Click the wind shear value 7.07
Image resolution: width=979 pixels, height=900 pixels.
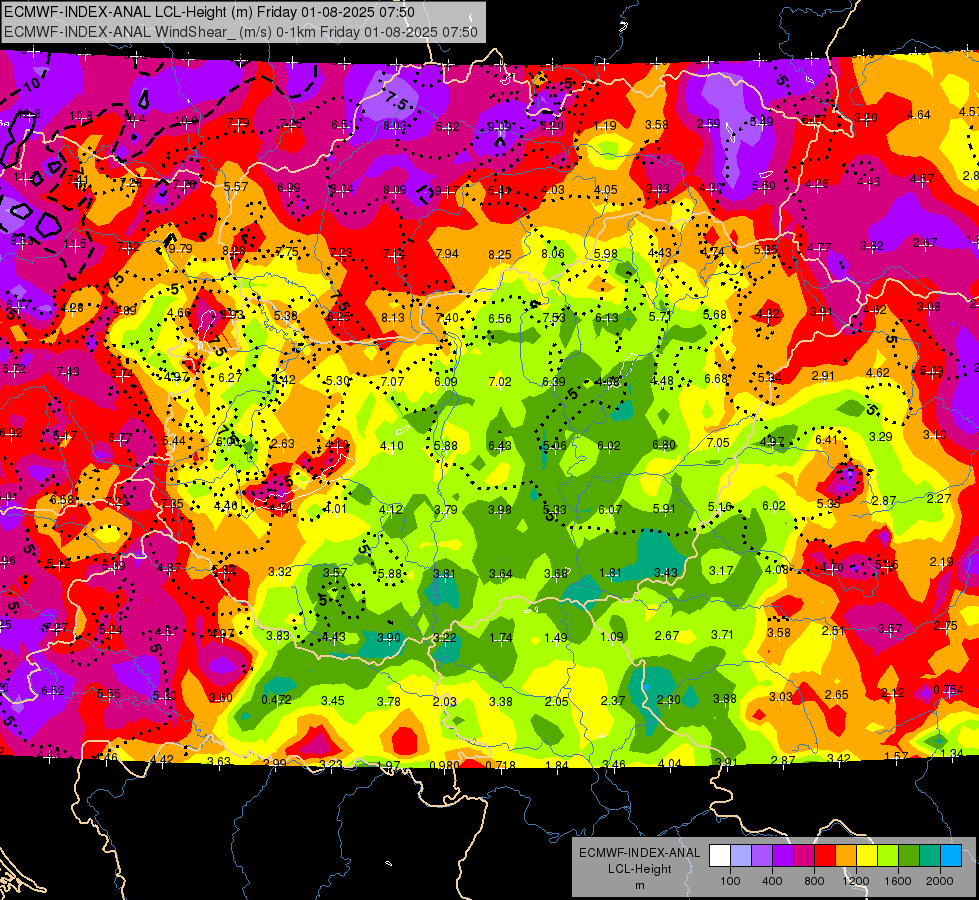coord(392,381)
